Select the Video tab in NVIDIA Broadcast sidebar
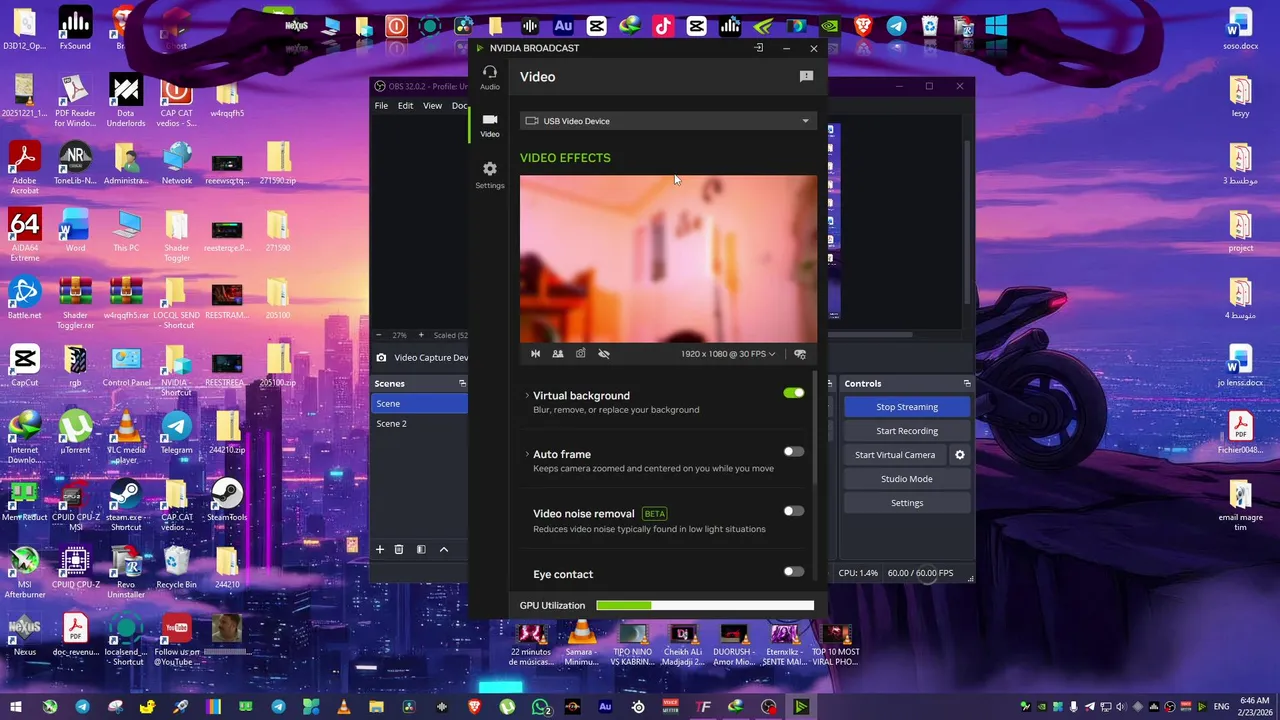This screenshot has height=720, width=1280. (x=489, y=125)
